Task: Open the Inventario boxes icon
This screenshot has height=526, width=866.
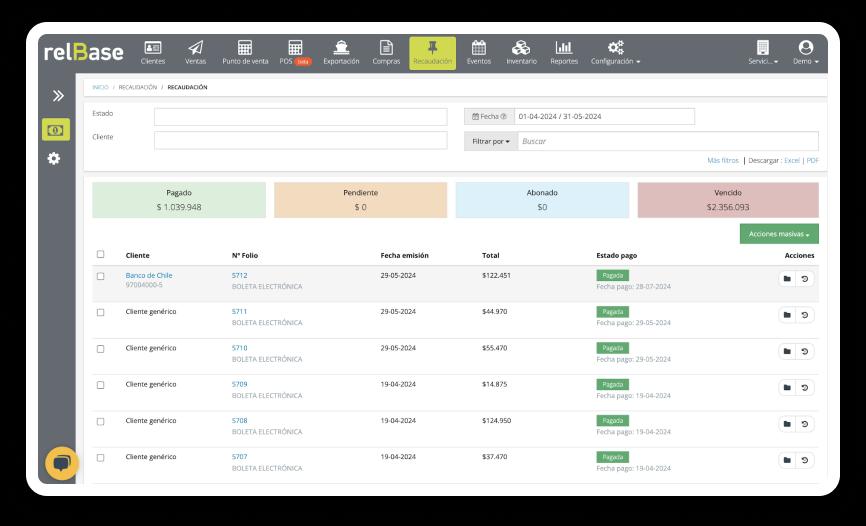Action: 521,48
